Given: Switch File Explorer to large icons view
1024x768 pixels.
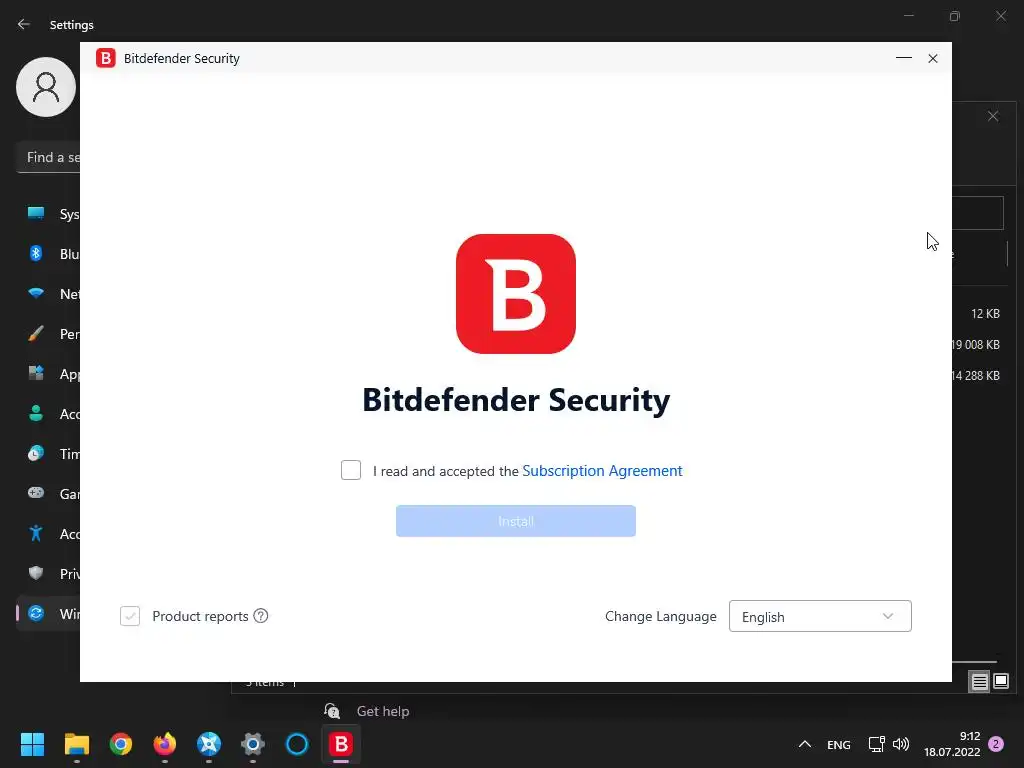Looking at the screenshot, I should click(1001, 682).
